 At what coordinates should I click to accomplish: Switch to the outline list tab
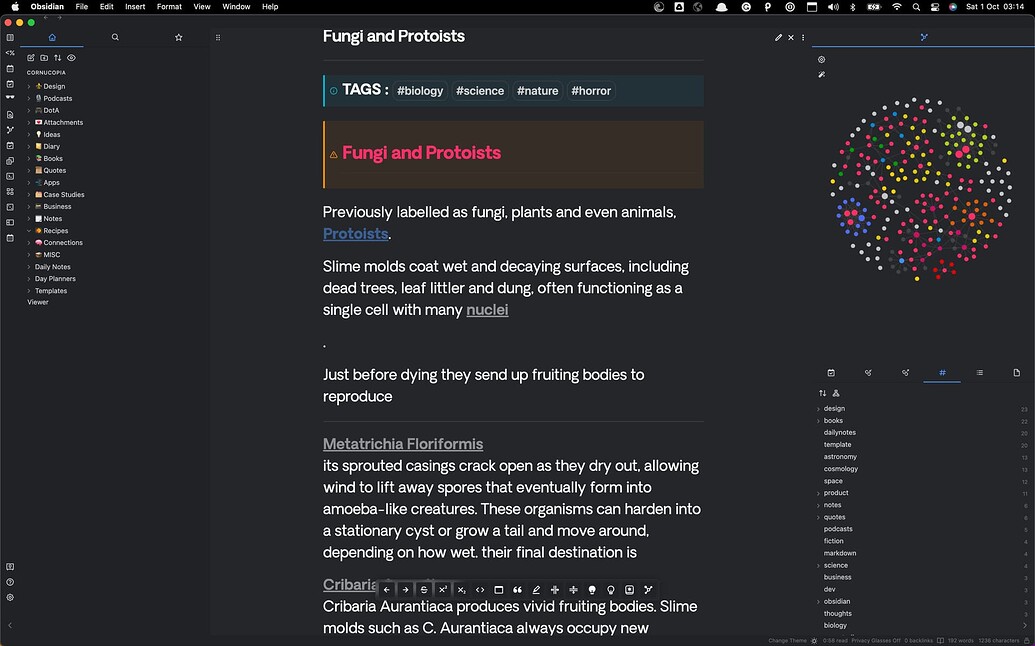click(979, 373)
